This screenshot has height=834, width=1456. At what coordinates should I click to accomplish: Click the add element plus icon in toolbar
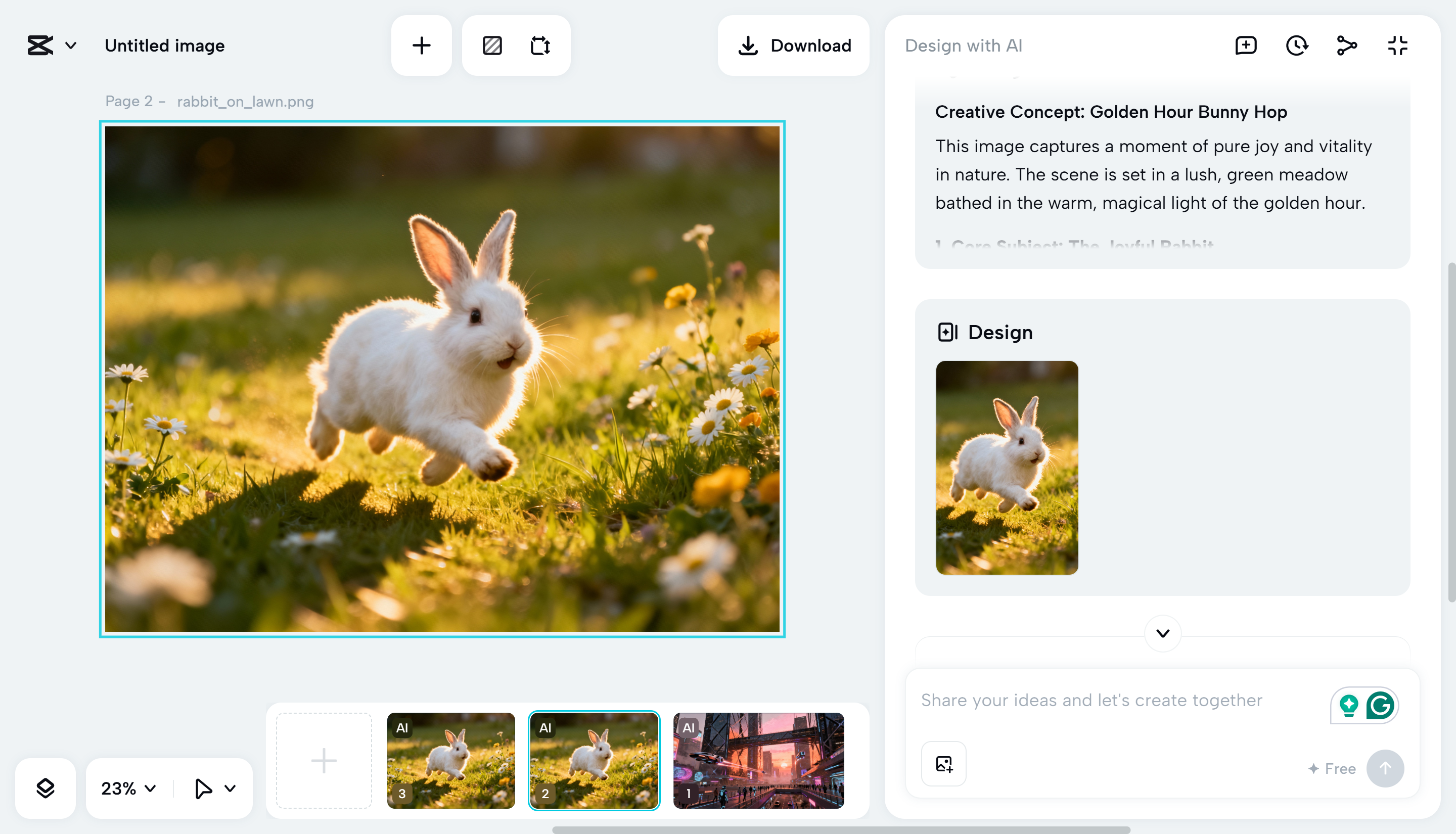[421, 45]
